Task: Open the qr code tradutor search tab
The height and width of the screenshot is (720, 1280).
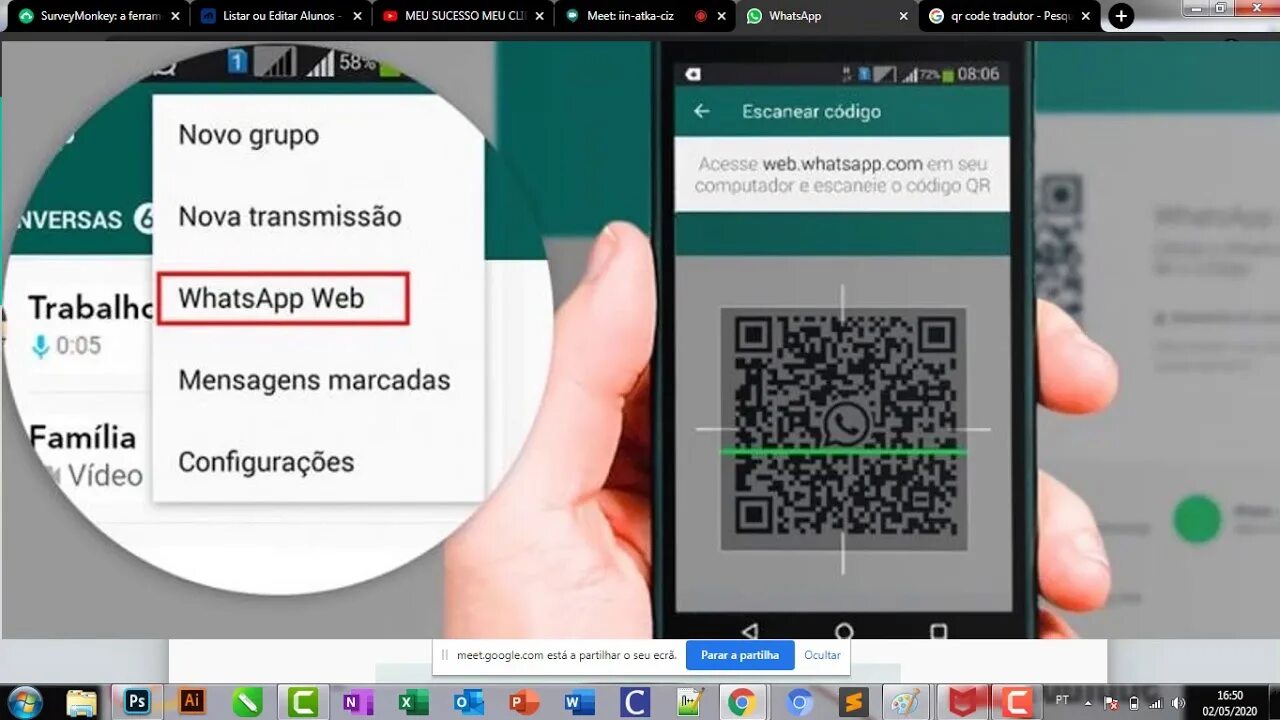Action: [x=1009, y=16]
